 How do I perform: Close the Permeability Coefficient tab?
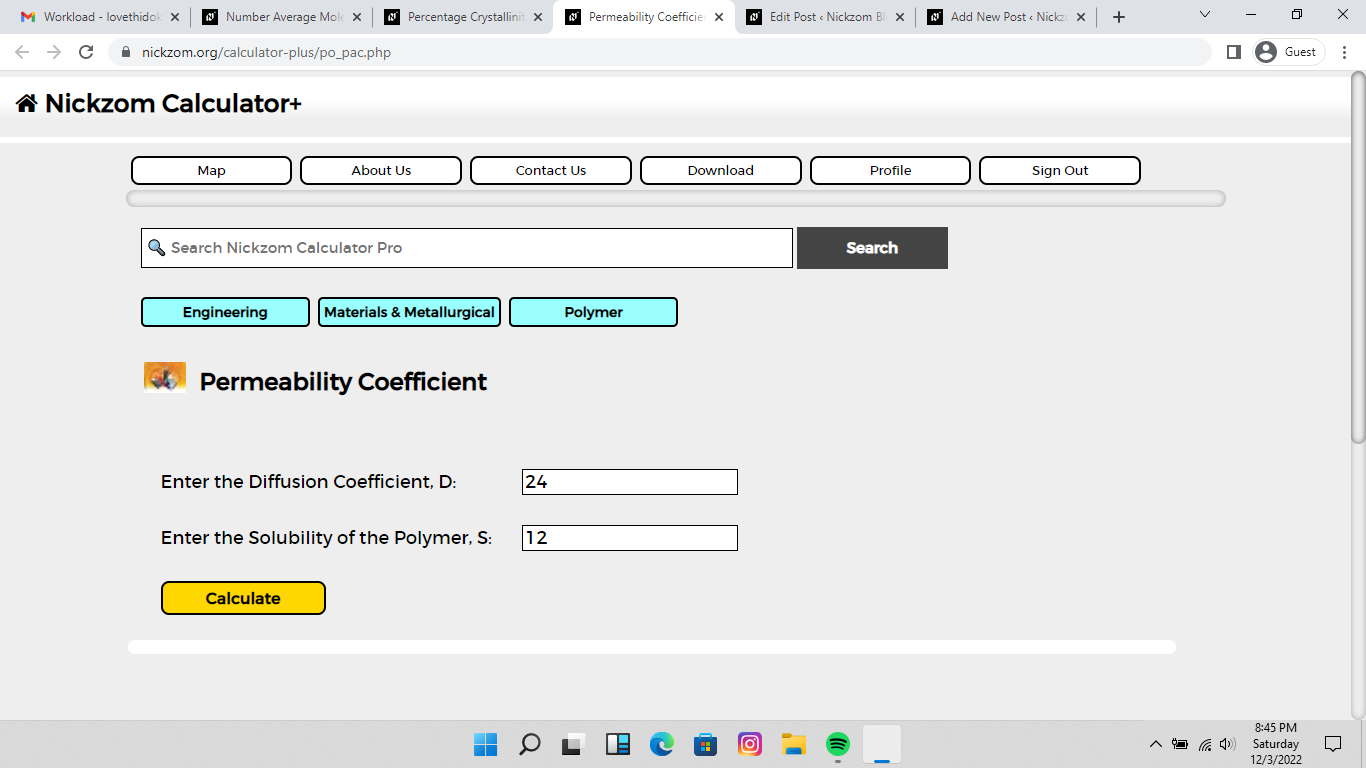[x=719, y=17]
